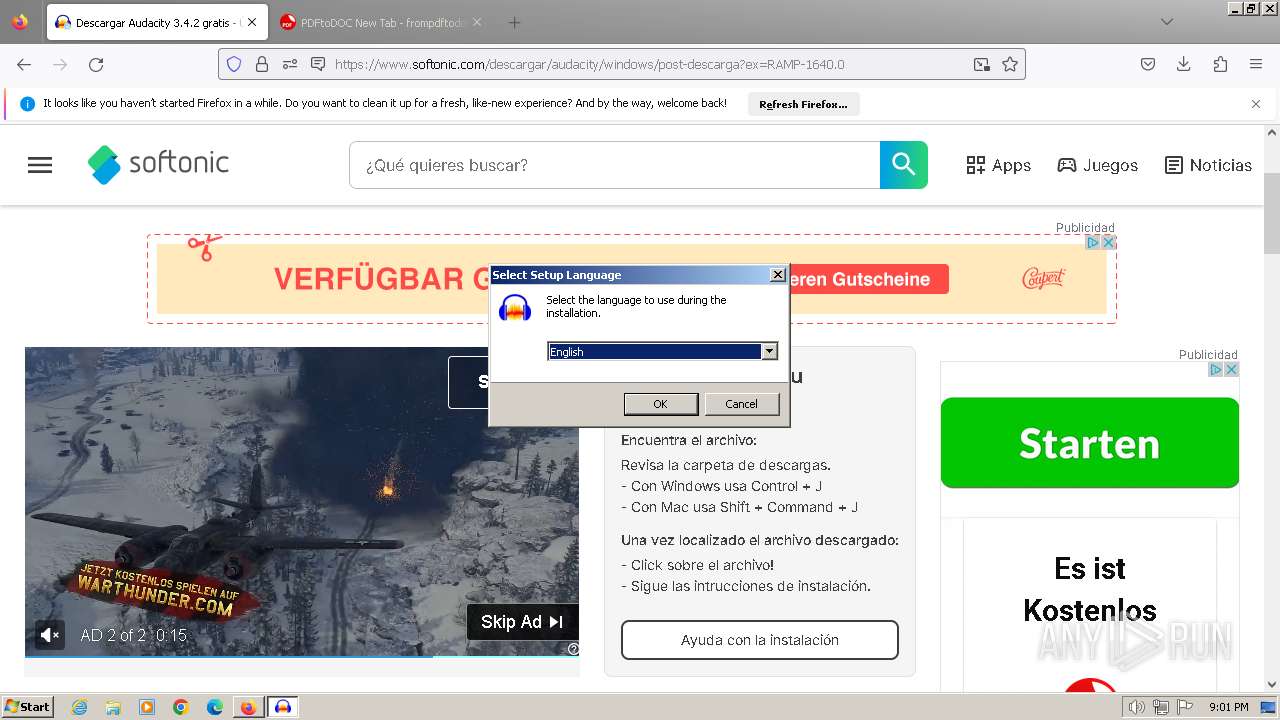
Task: Open media player from taskbar
Action: tap(147, 707)
